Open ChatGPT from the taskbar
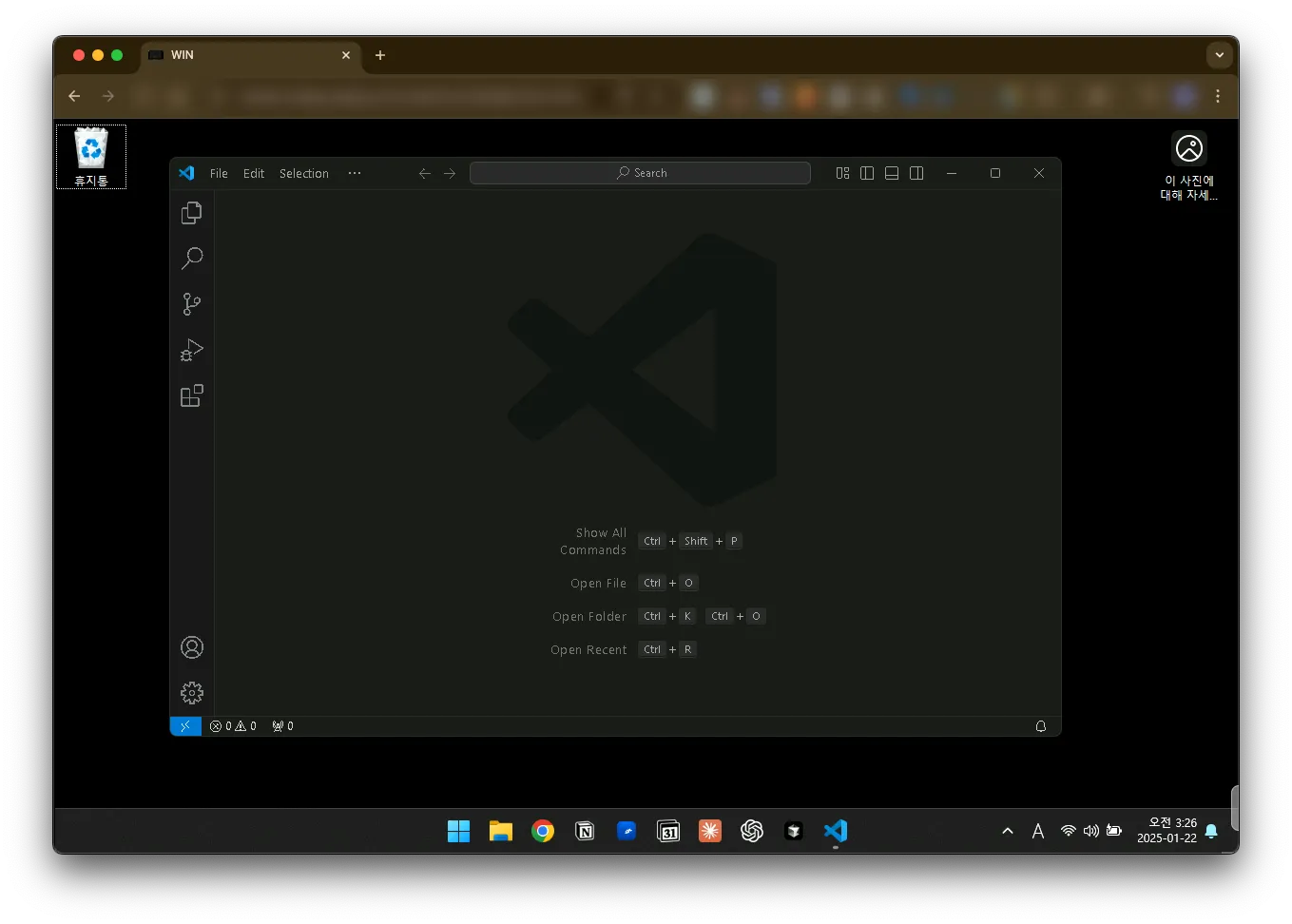 point(752,832)
